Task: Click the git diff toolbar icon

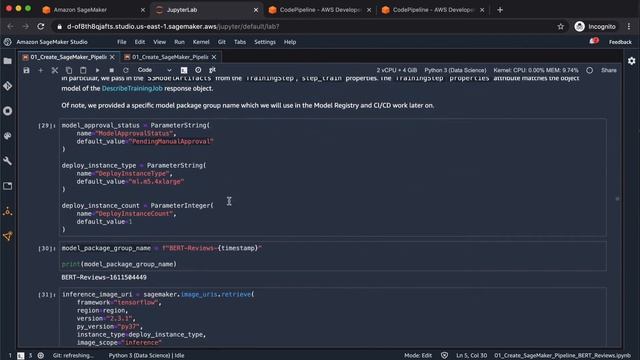Action: click(x=212, y=70)
